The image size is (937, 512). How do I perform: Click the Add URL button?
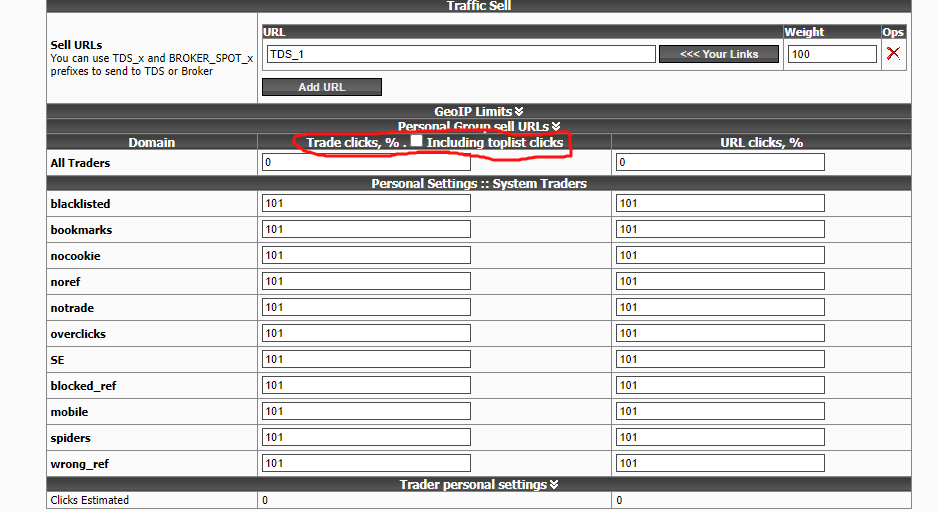(321, 87)
